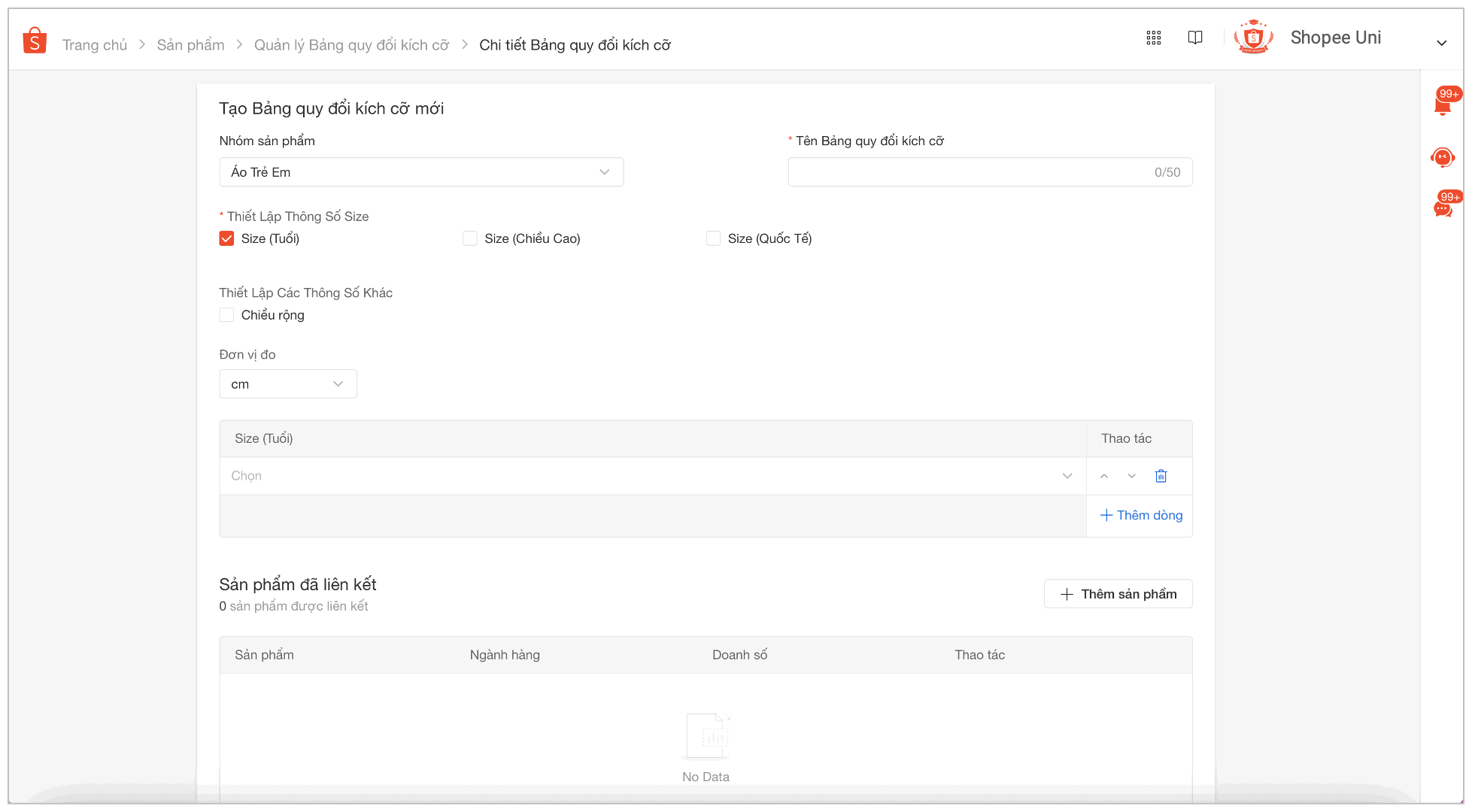Delete the size row with trash icon
This screenshot has width=1472, height=812.
point(1161,476)
